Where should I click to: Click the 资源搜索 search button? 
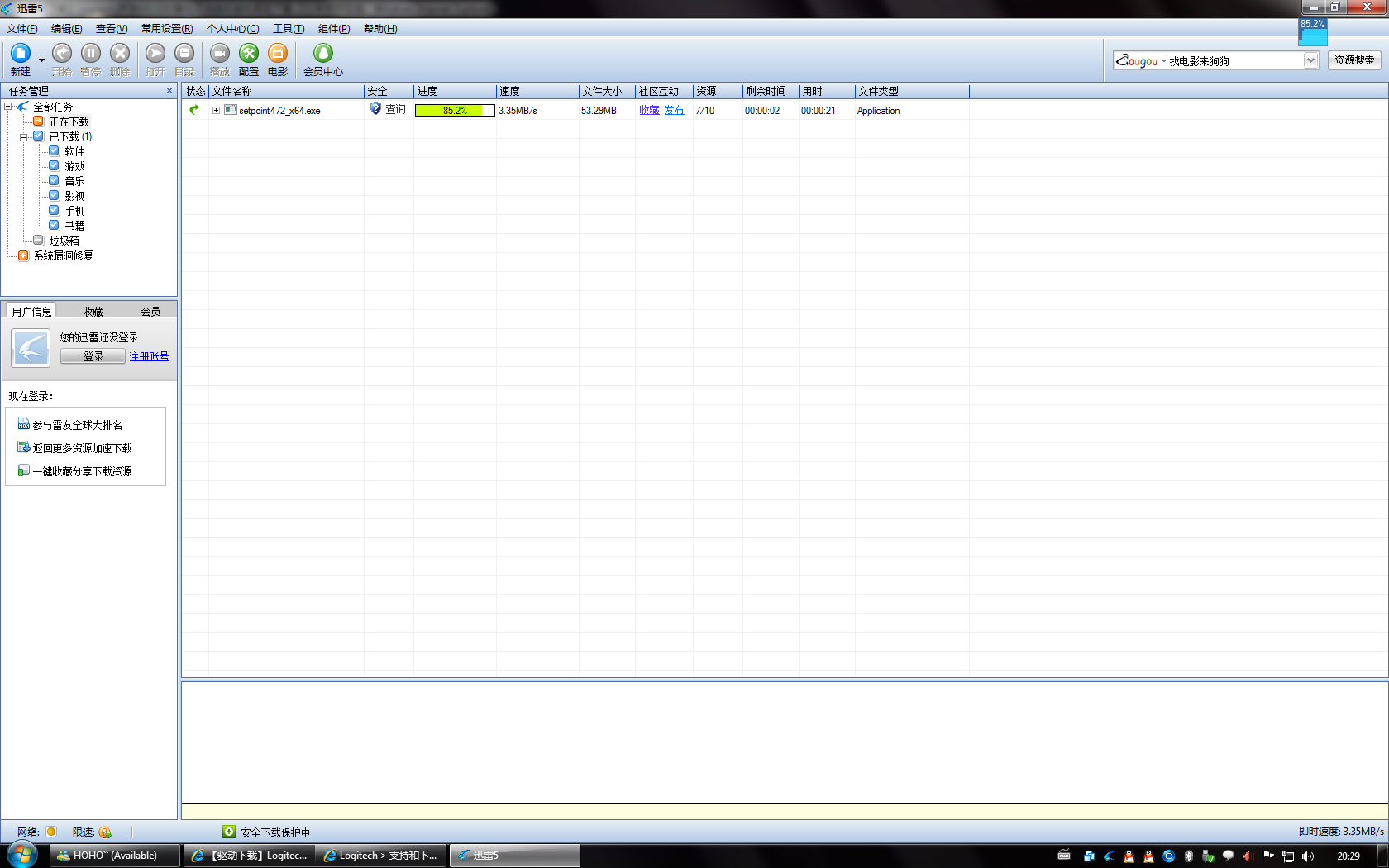pyautogui.click(x=1354, y=60)
